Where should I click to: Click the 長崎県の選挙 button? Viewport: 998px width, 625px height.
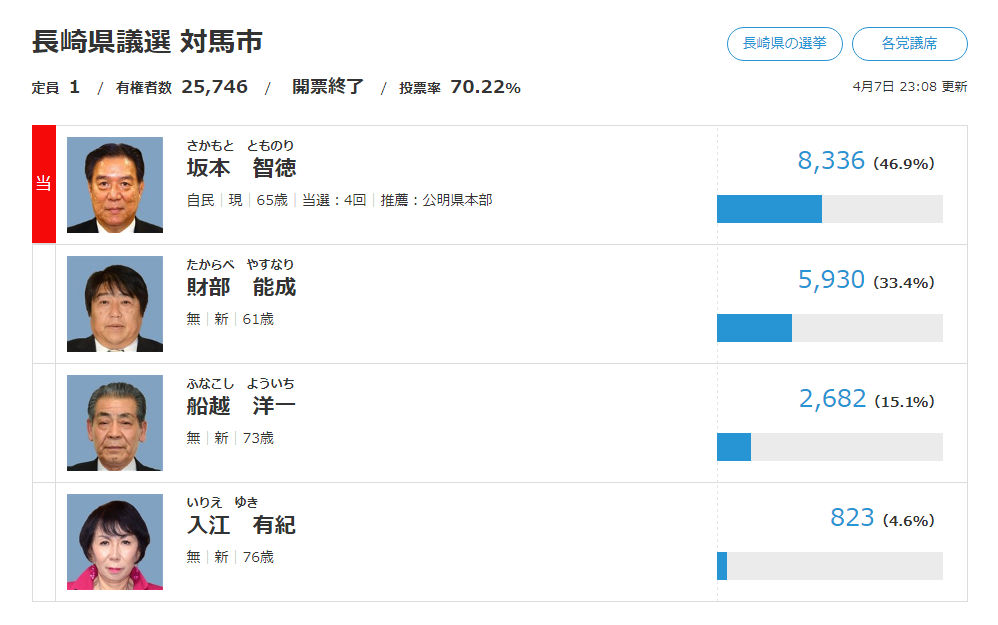(784, 44)
